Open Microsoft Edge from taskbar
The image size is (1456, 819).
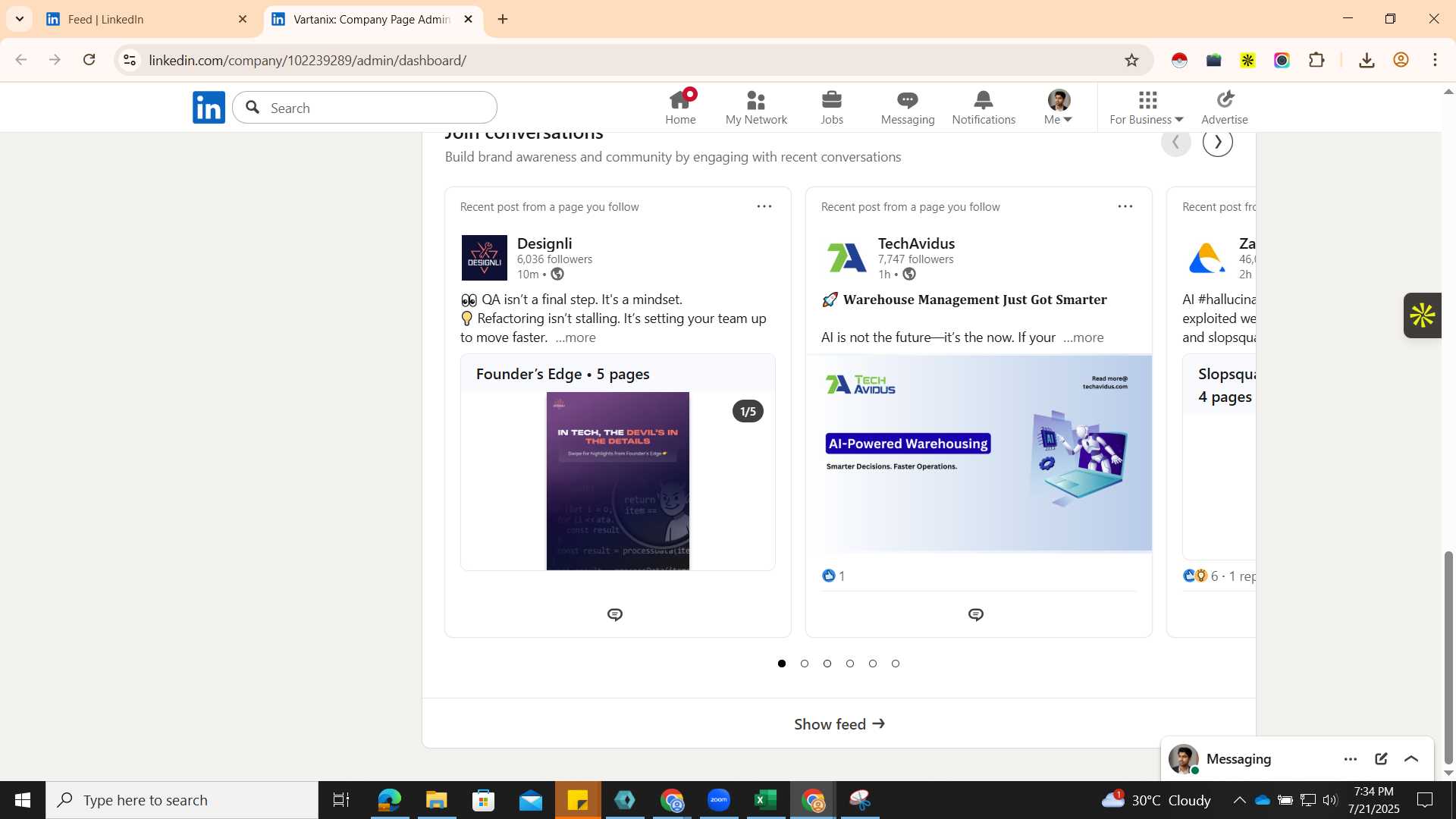(390, 800)
